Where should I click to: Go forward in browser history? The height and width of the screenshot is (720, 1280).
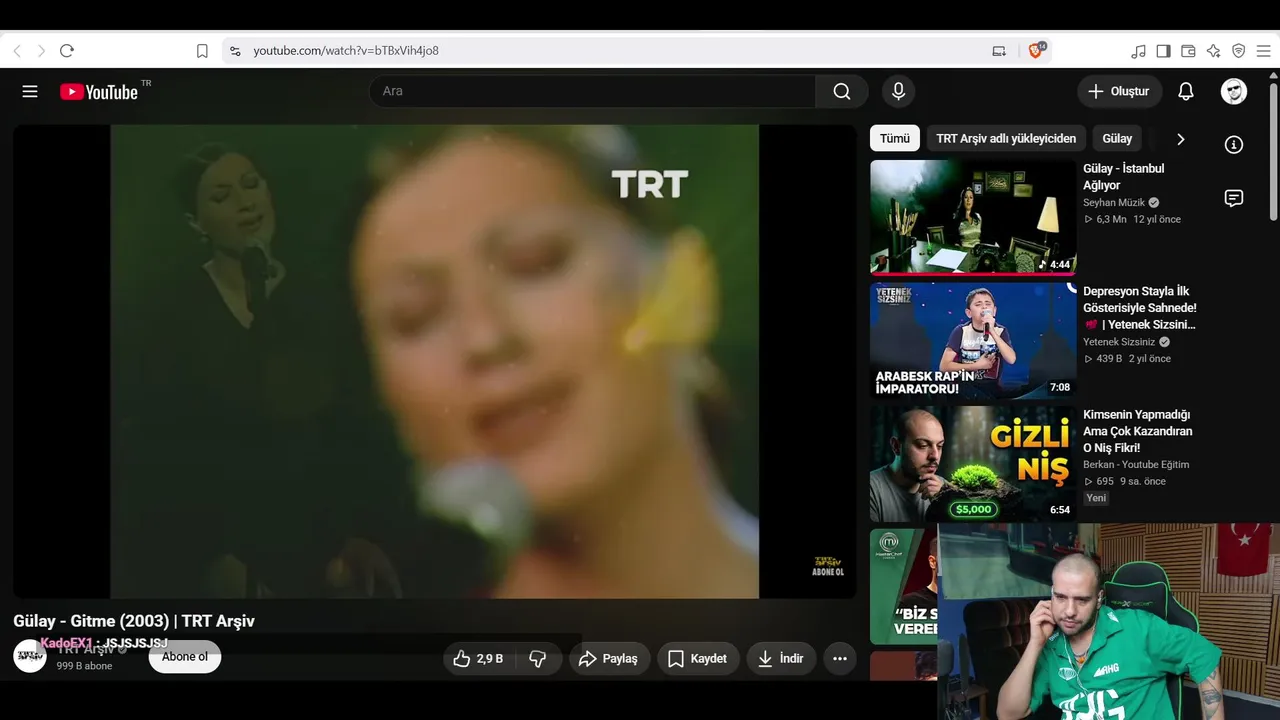[41, 51]
